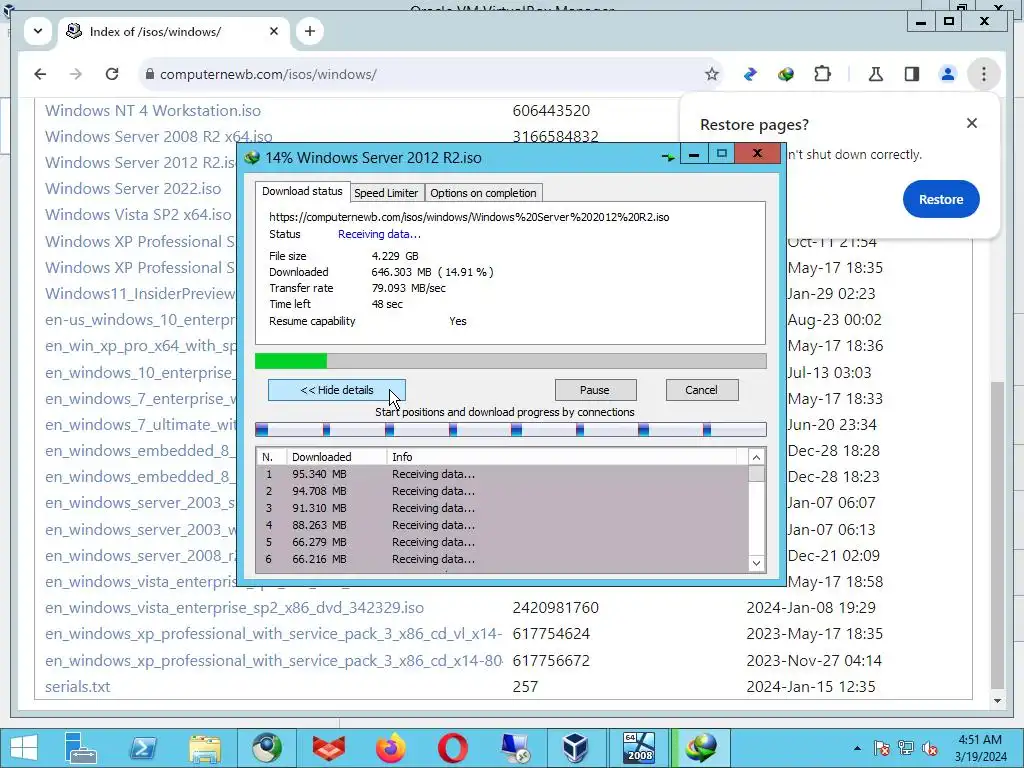This screenshot has height=768, width=1024.
Task: Open Windows Server 2008 R2 x64.iso link
Action: pos(159,136)
